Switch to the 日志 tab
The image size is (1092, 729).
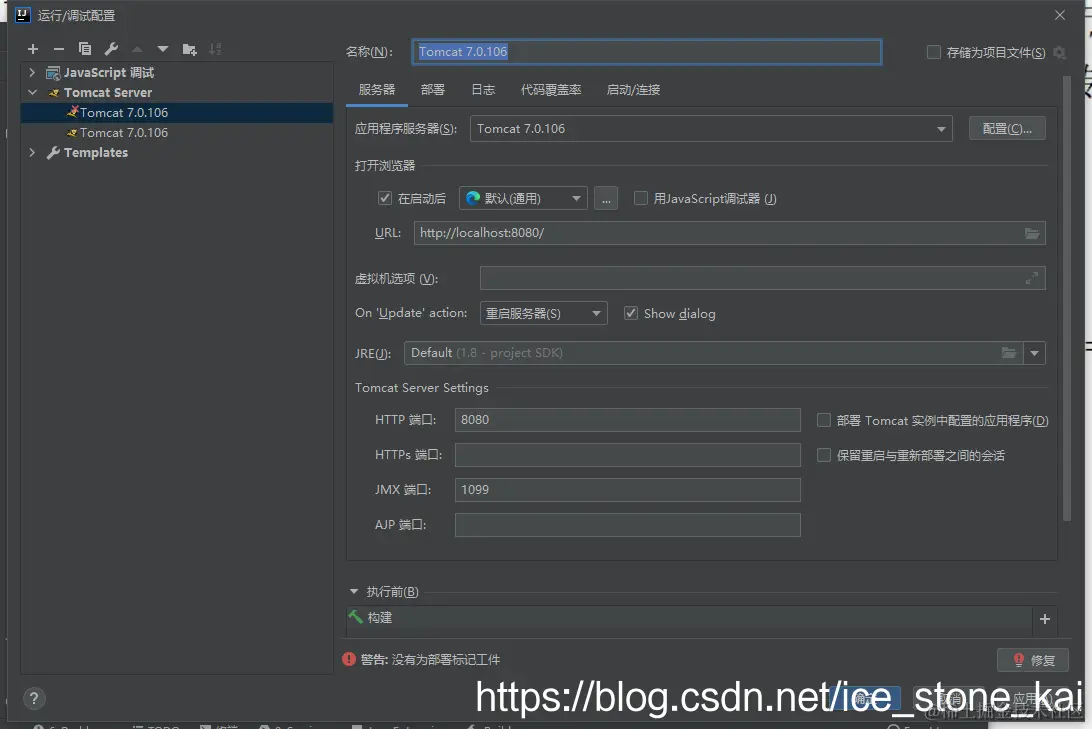483,90
